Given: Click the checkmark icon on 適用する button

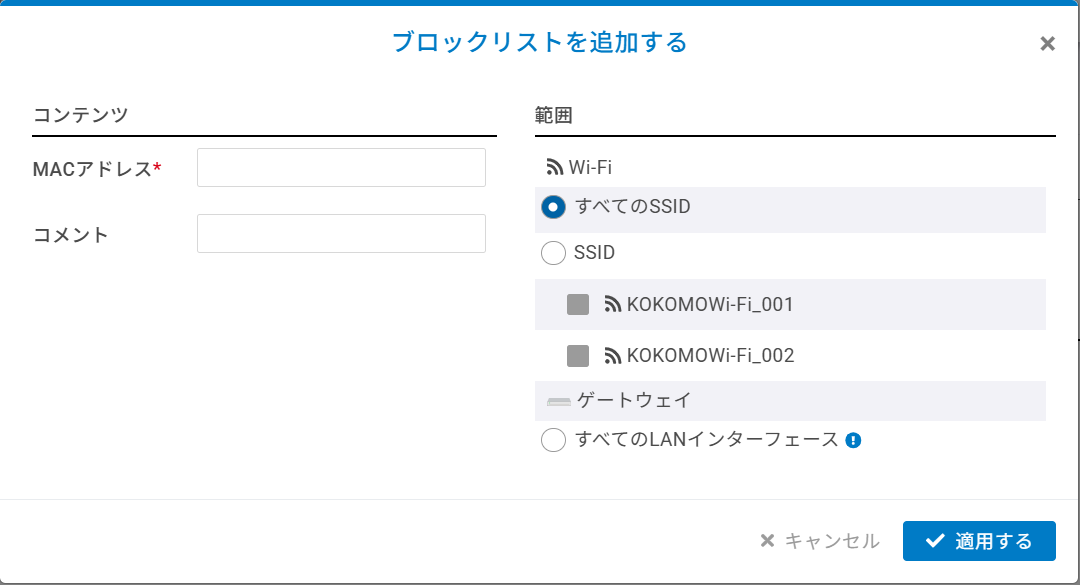Looking at the screenshot, I should [935, 541].
